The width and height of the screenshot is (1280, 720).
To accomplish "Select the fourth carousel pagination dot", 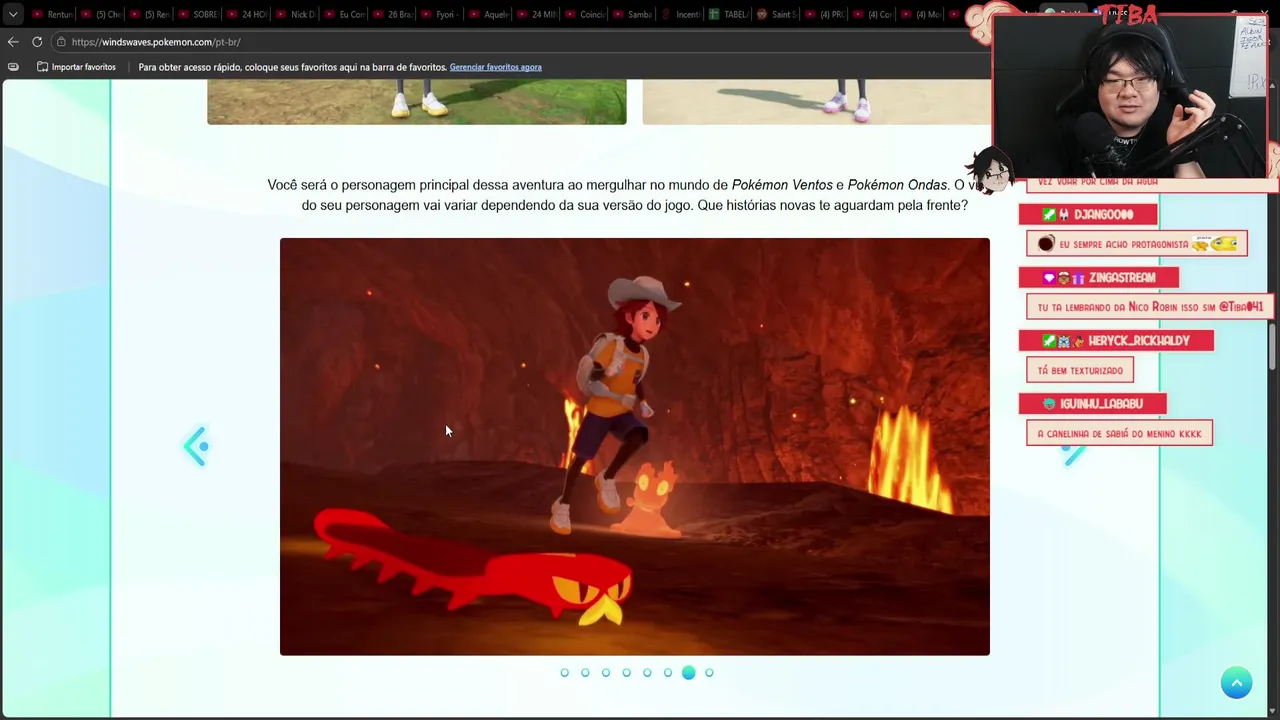I will click(626, 673).
